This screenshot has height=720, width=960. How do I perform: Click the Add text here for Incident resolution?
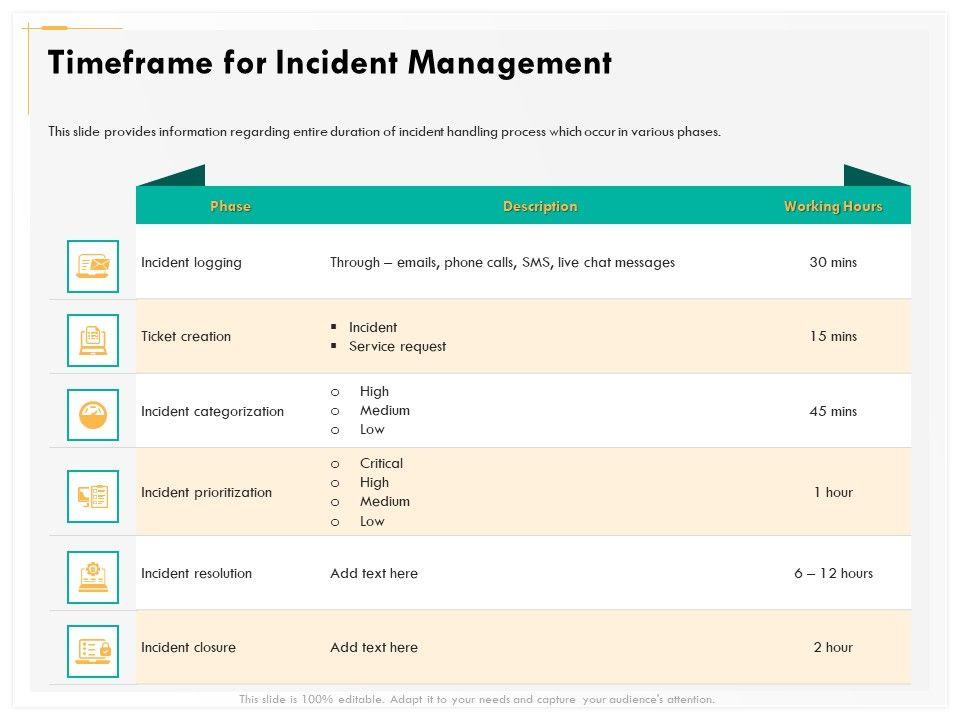[x=374, y=573]
